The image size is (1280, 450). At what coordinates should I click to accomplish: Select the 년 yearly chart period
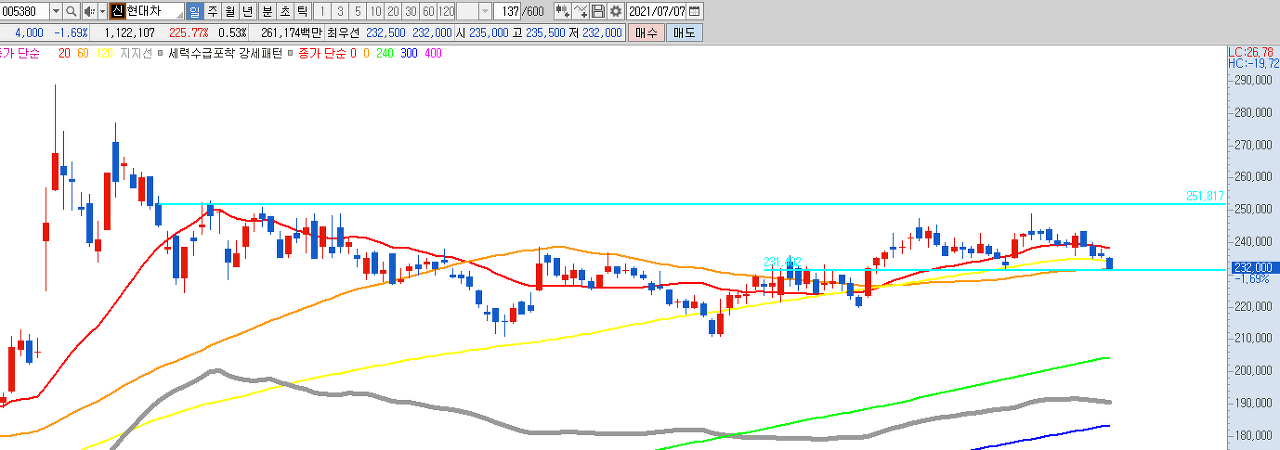pyautogui.click(x=249, y=11)
